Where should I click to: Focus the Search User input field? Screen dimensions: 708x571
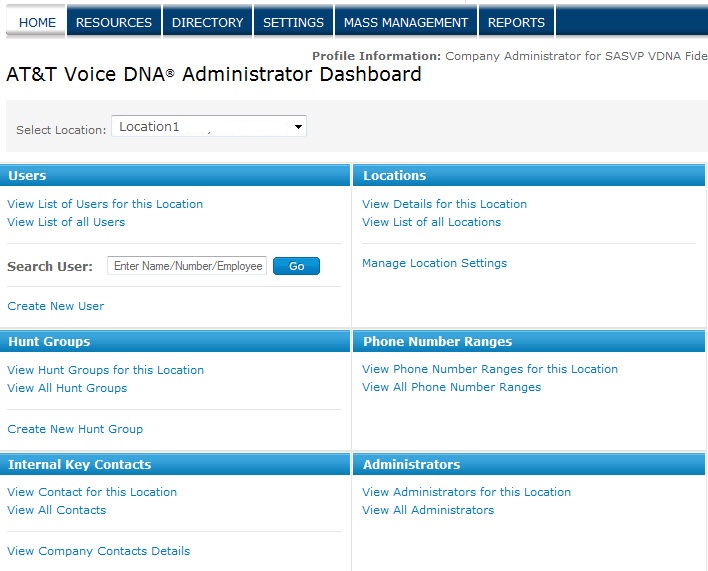187,266
